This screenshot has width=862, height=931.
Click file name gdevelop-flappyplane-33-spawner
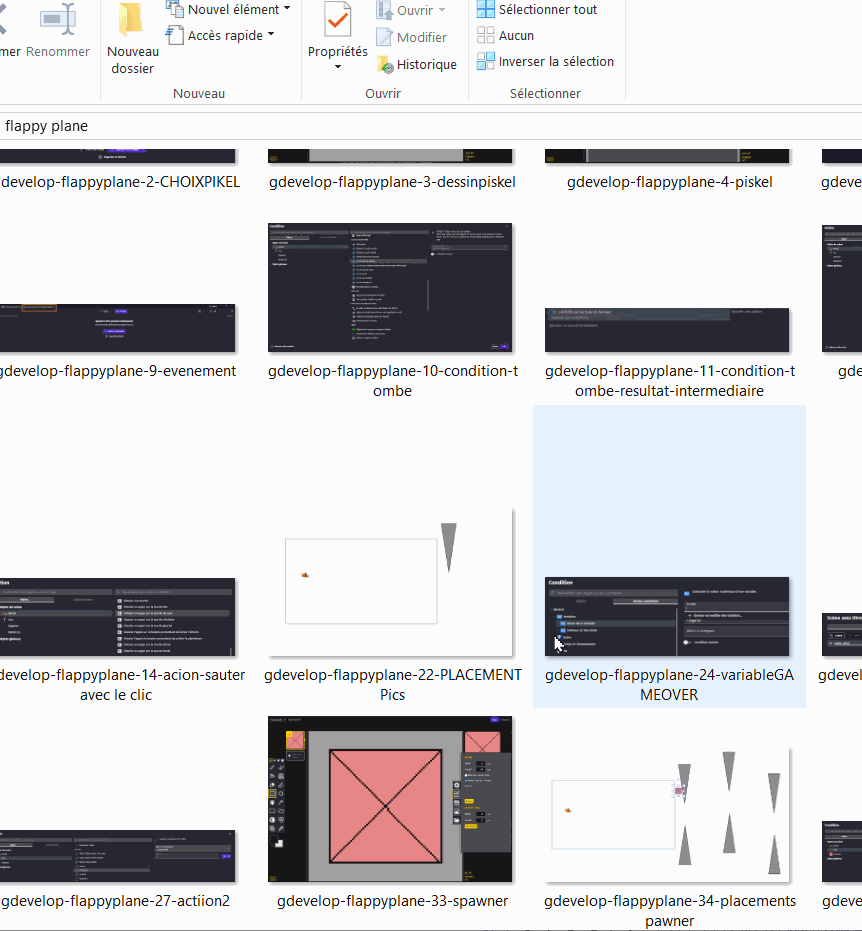(x=392, y=901)
